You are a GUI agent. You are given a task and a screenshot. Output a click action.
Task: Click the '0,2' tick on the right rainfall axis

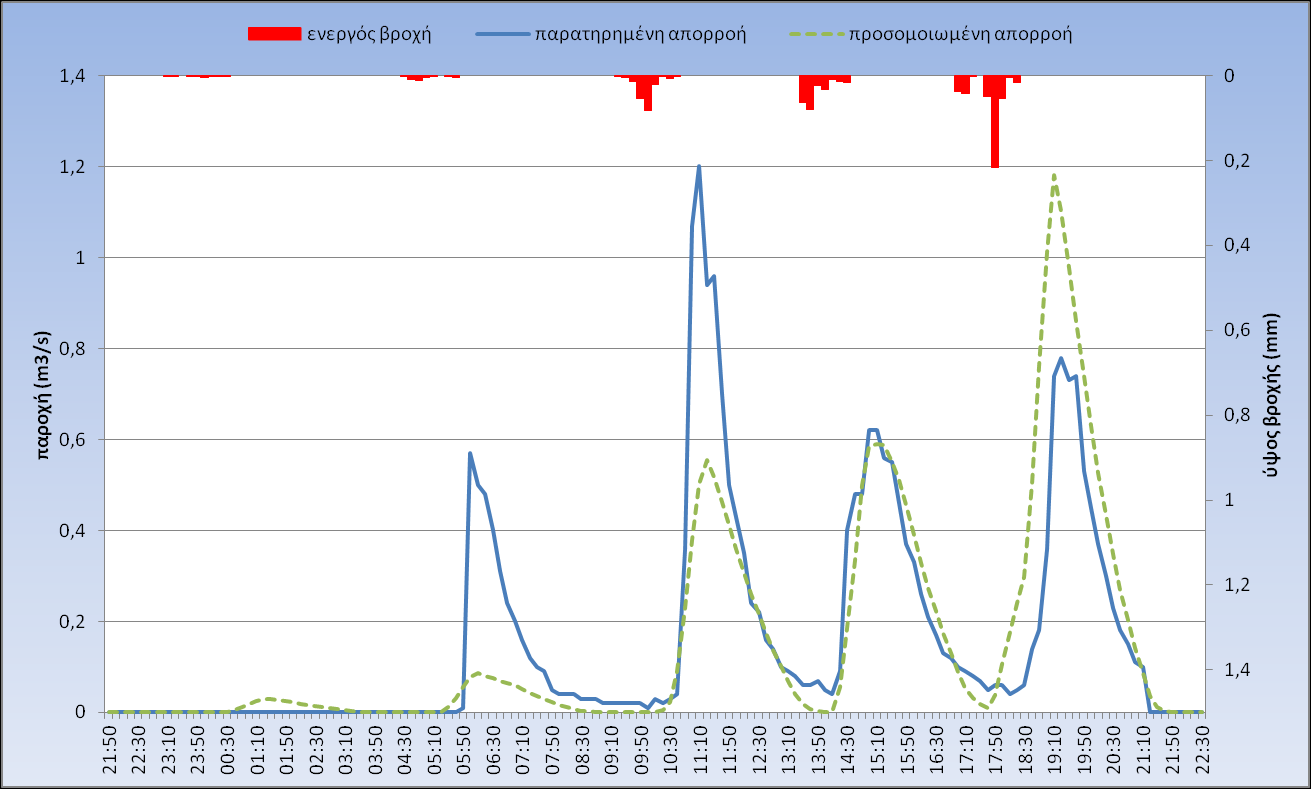click(x=1238, y=161)
